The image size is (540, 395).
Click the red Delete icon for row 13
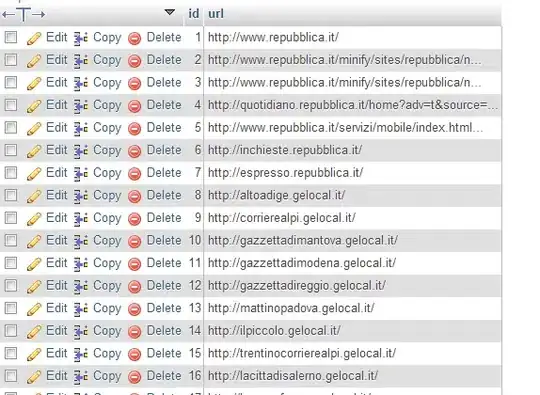click(134, 309)
